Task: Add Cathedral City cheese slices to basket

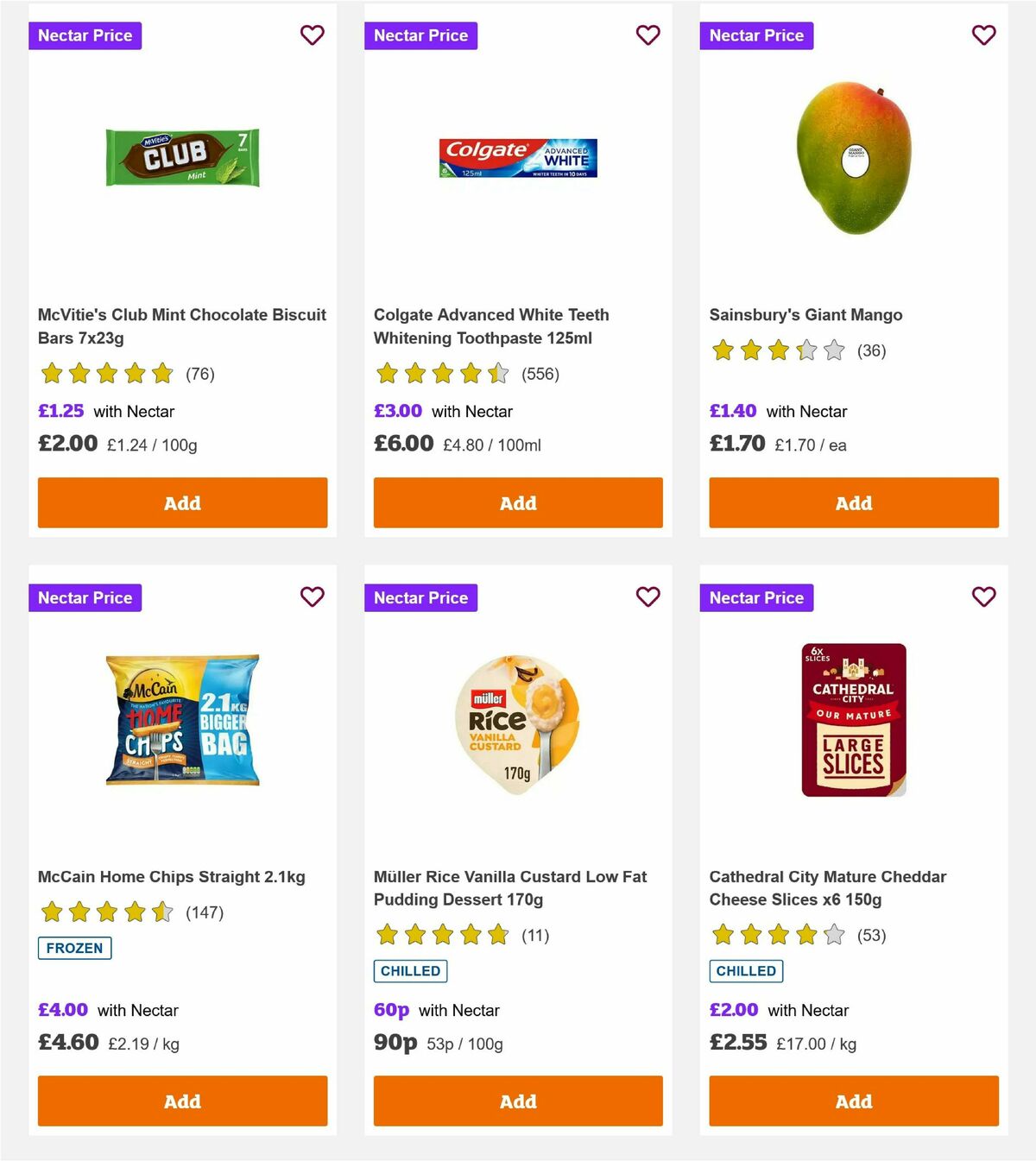Action: pyautogui.click(x=853, y=1101)
